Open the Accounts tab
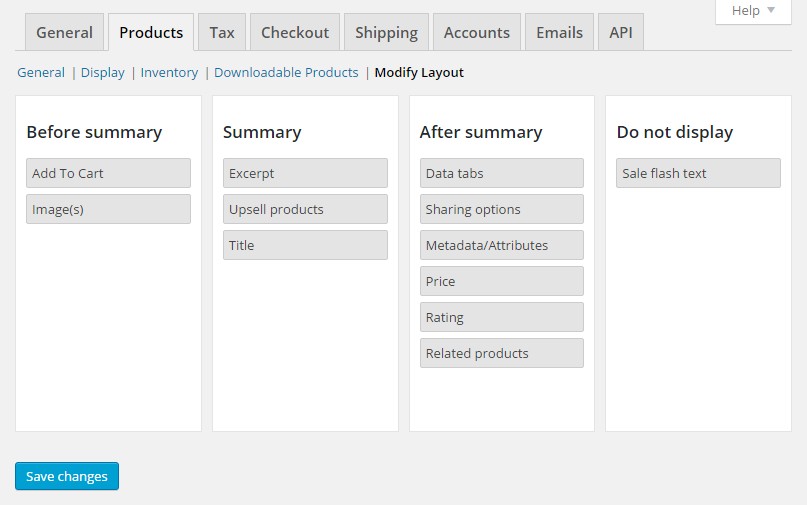 [x=476, y=32]
